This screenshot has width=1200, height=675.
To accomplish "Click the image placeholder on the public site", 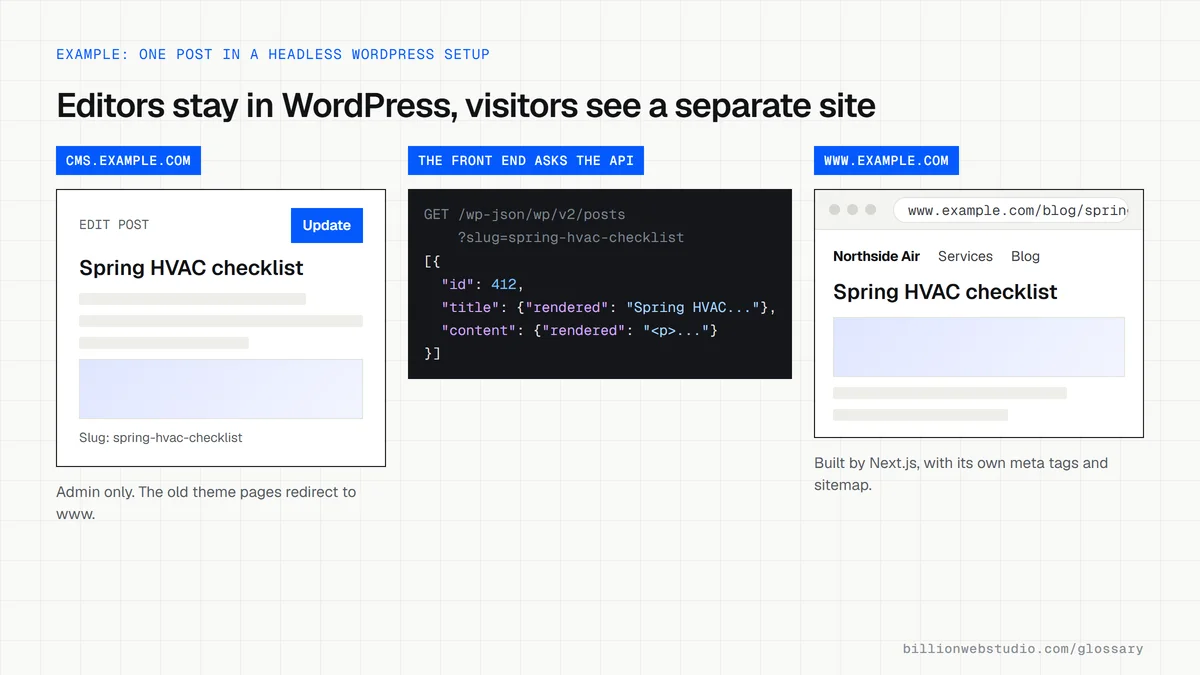I will (979, 347).
